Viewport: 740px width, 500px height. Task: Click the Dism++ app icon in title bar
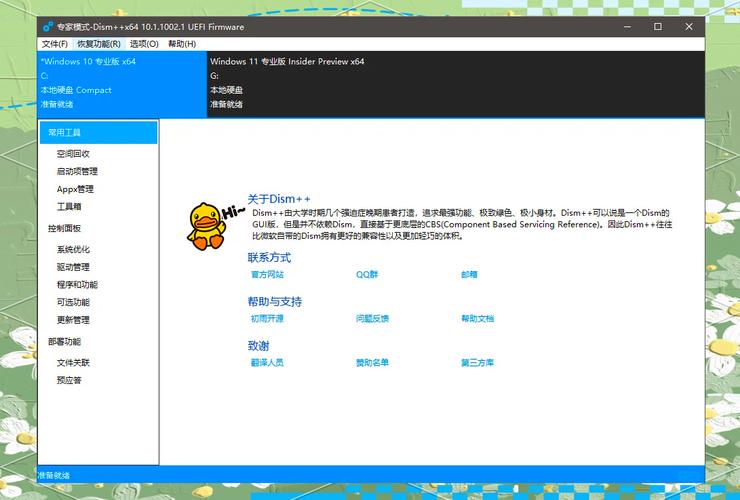tap(48, 27)
